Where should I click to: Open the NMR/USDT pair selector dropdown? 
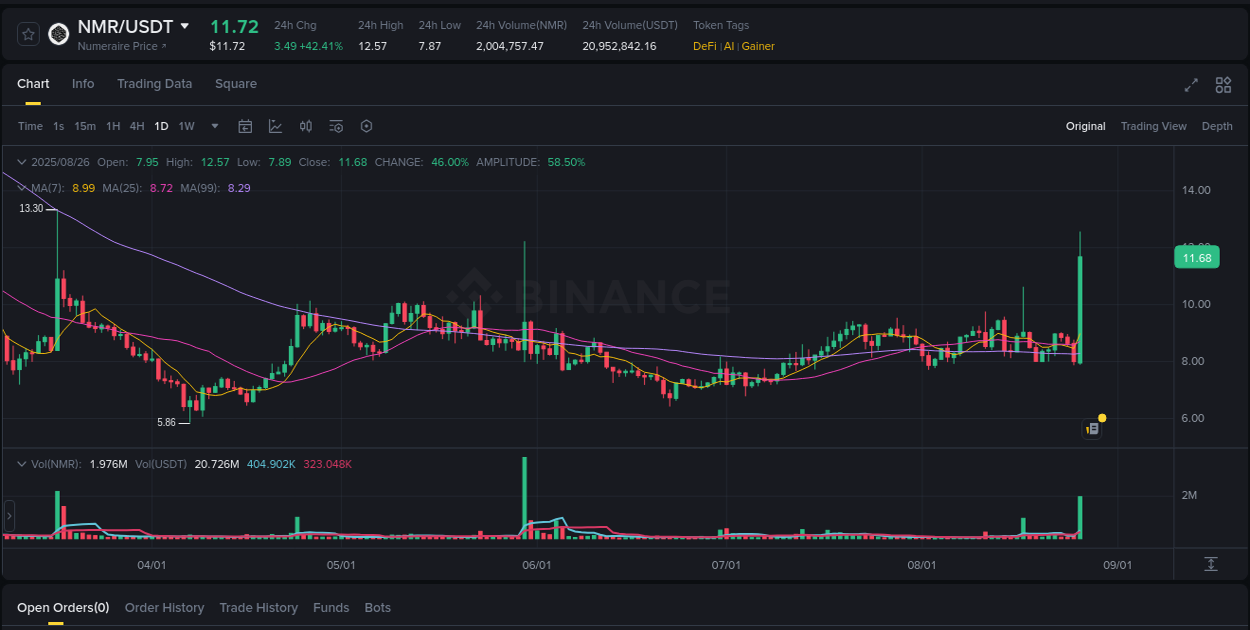pyautogui.click(x=185, y=26)
